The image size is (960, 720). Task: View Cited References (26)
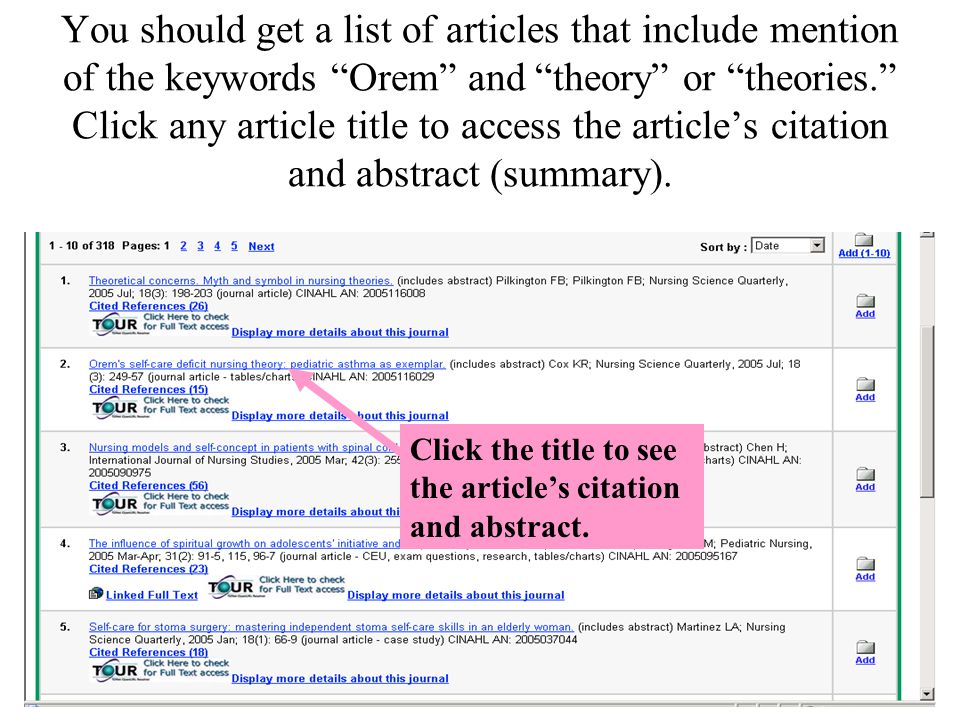pyautogui.click(x=148, y=306)
